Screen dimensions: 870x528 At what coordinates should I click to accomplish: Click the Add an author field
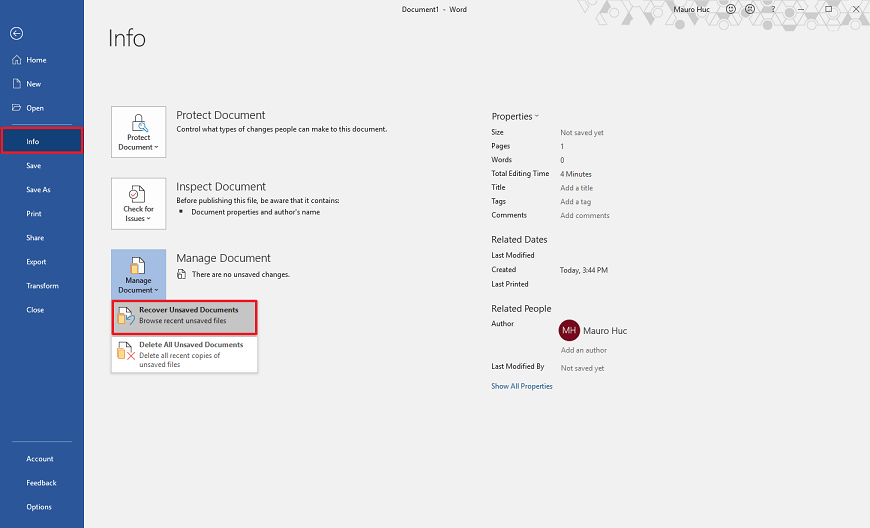coord(583,350)
